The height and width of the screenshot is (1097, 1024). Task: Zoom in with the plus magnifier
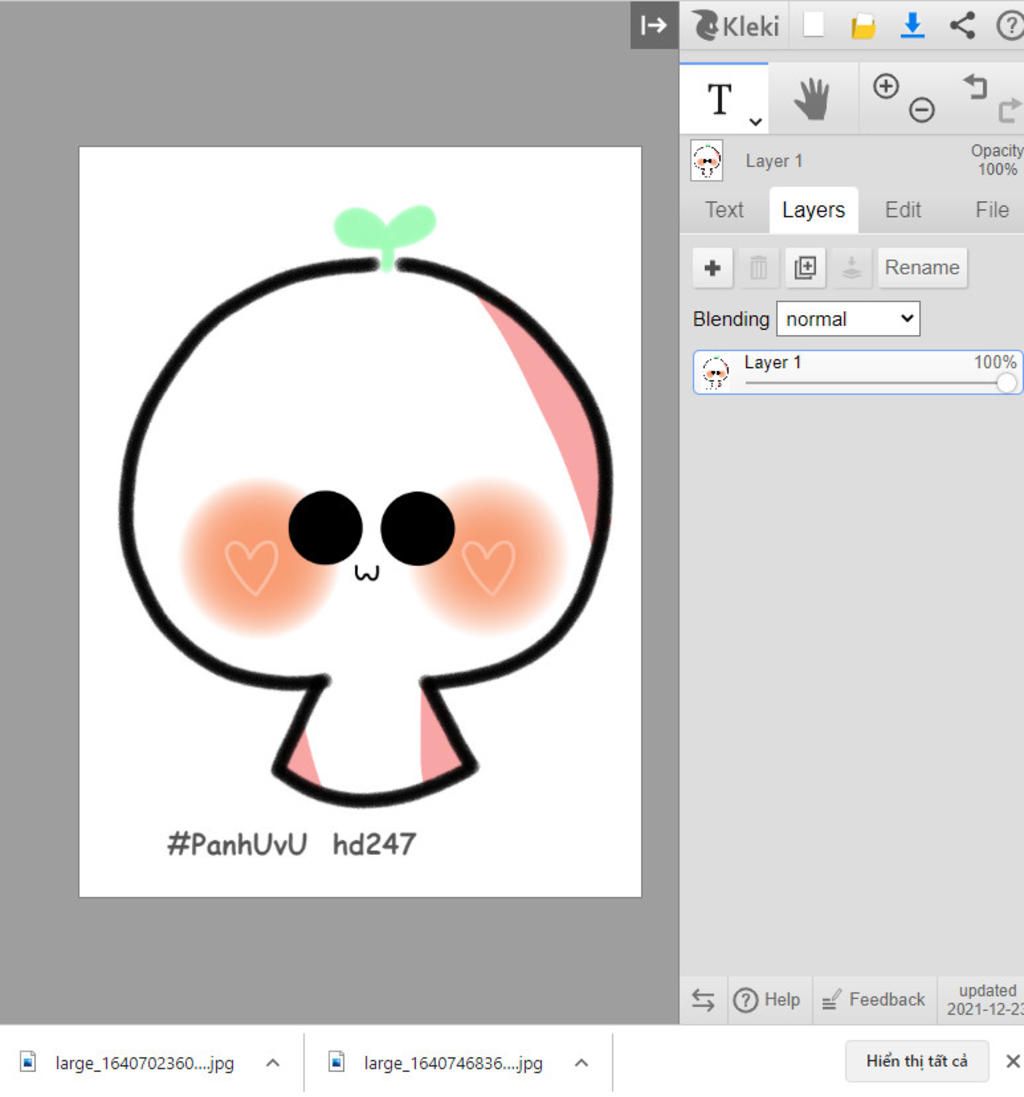pyautogui.click(x=886, y=87)
